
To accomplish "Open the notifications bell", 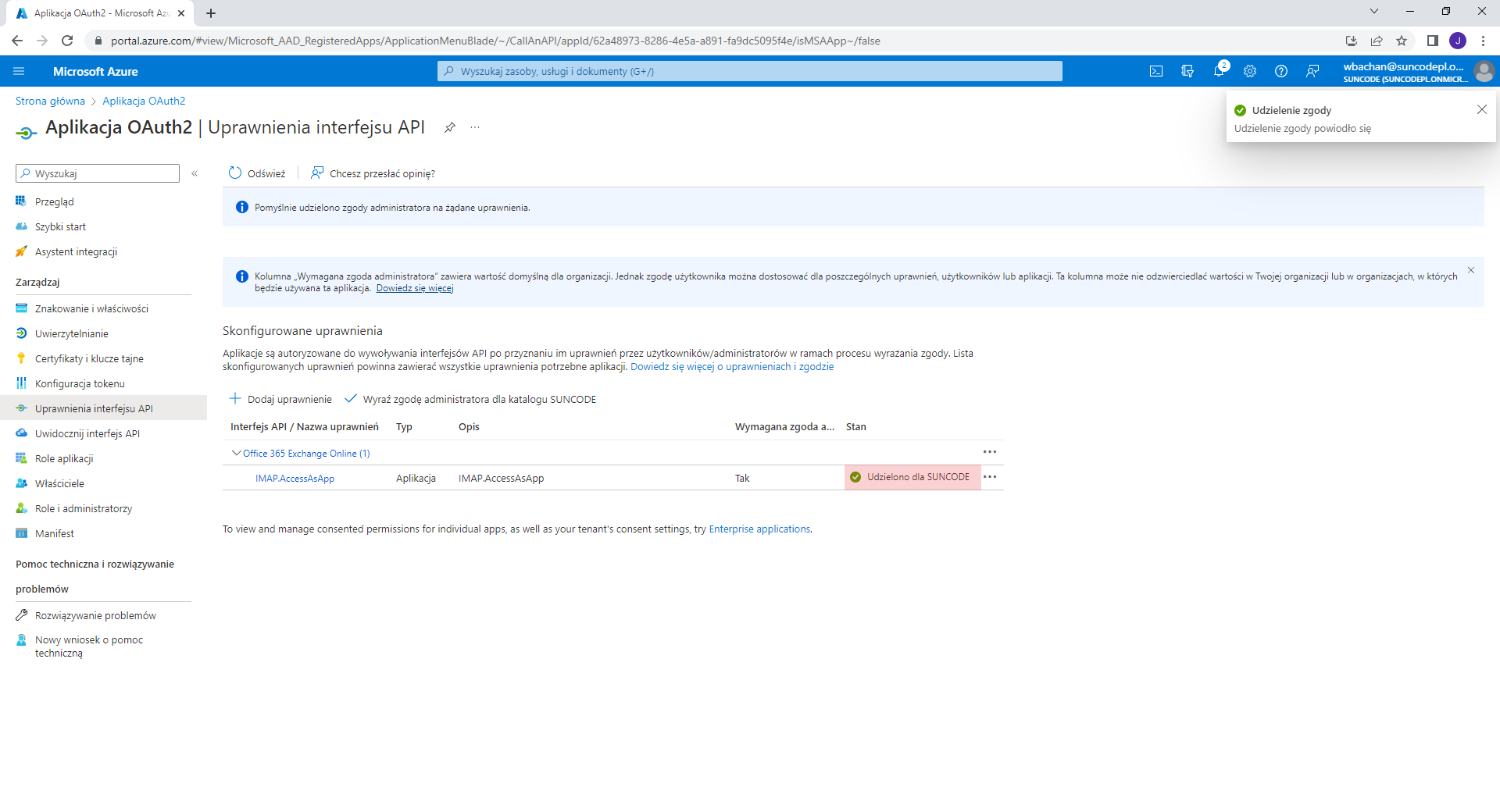I will point(1219,71).
